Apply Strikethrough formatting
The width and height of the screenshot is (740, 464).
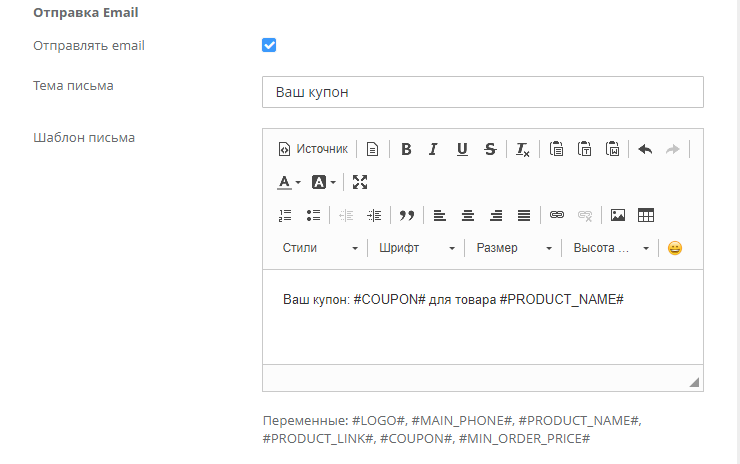point(490,149)
